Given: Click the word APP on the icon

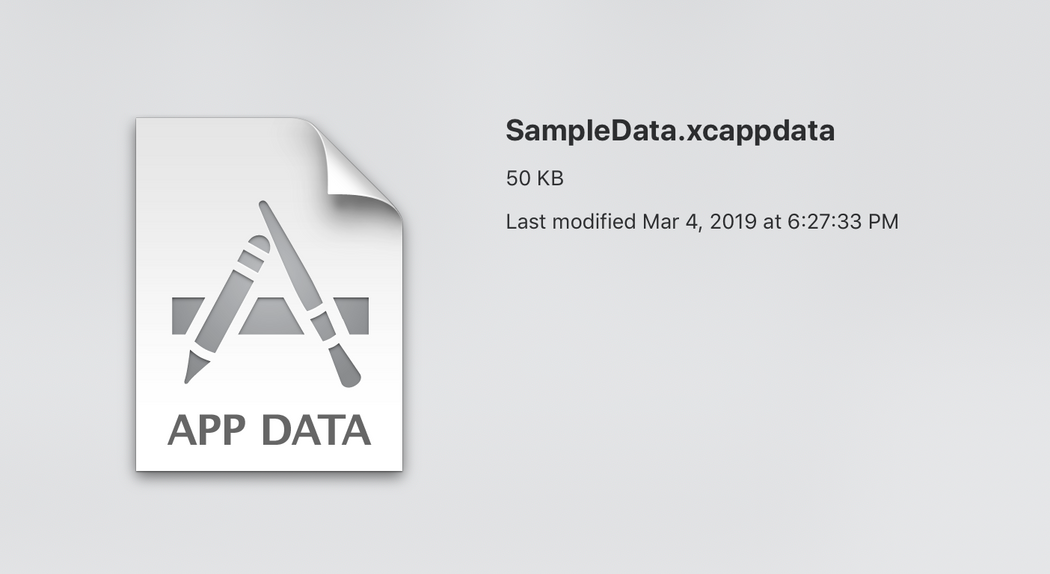Looking at the screenshot, I should point(206,429).
